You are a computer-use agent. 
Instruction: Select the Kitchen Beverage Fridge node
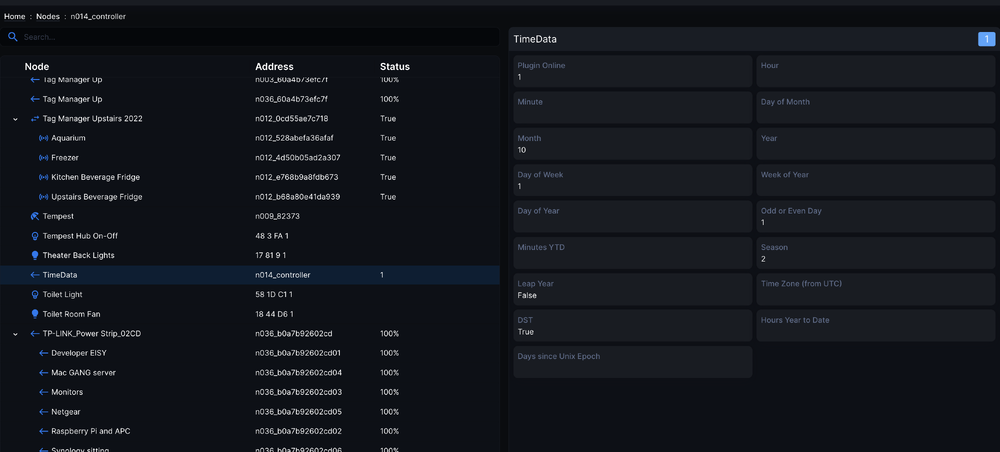pyautogui.click(x=93, y=177)
